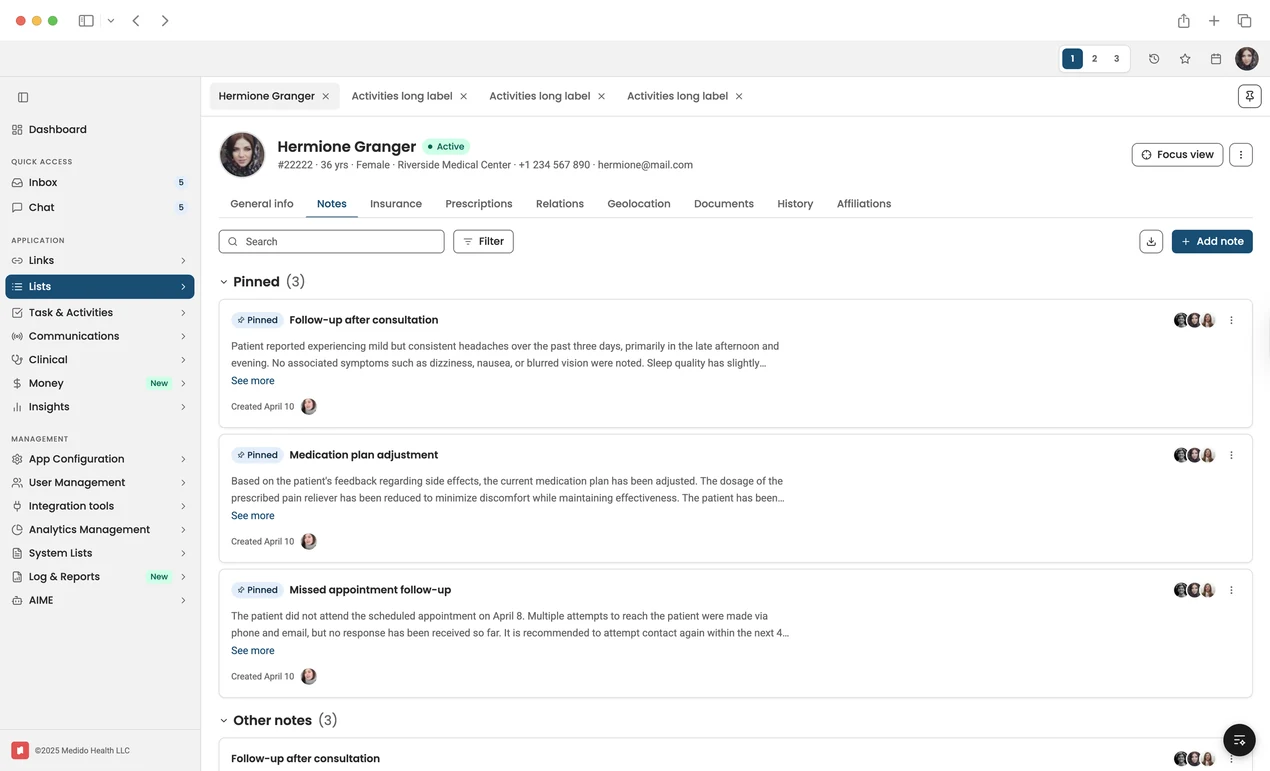The width and height of the screenshot is (1270, 771).
Task: Open the Affiliations tab
Action: click(x=864, y=203)
